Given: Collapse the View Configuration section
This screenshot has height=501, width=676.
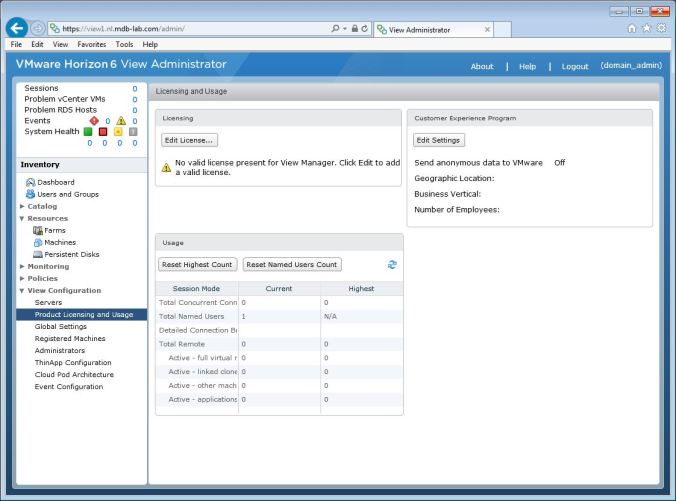Looking at the screenshot, I should pyautogui.click(x=23, y=290).
